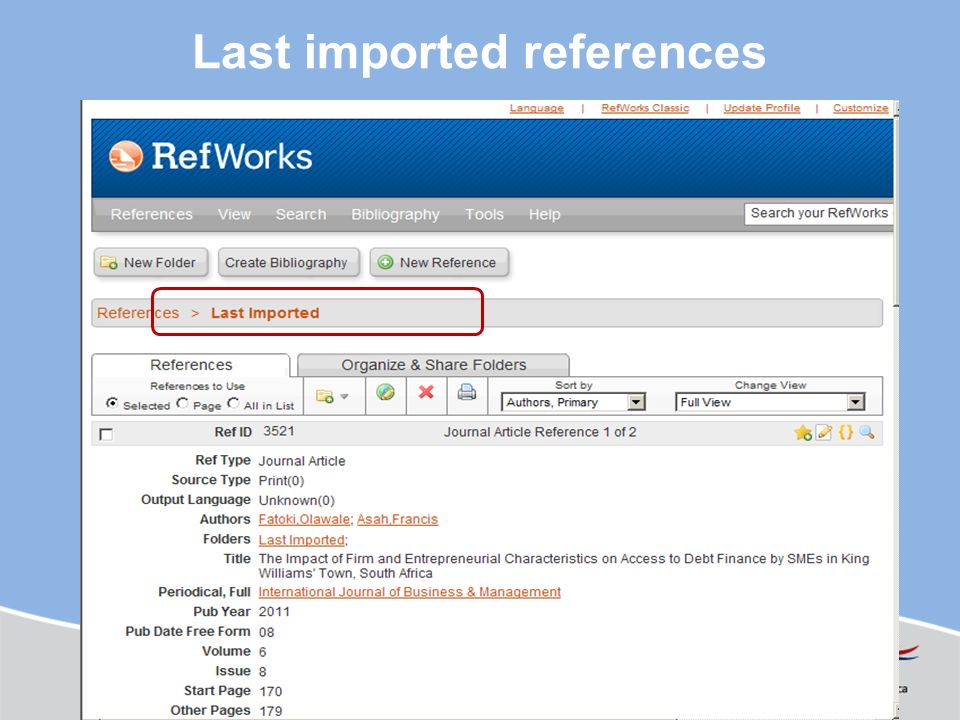Open the add-to-folder icon in the toolbar
960x720 pixels.
[x=324, y=396]
